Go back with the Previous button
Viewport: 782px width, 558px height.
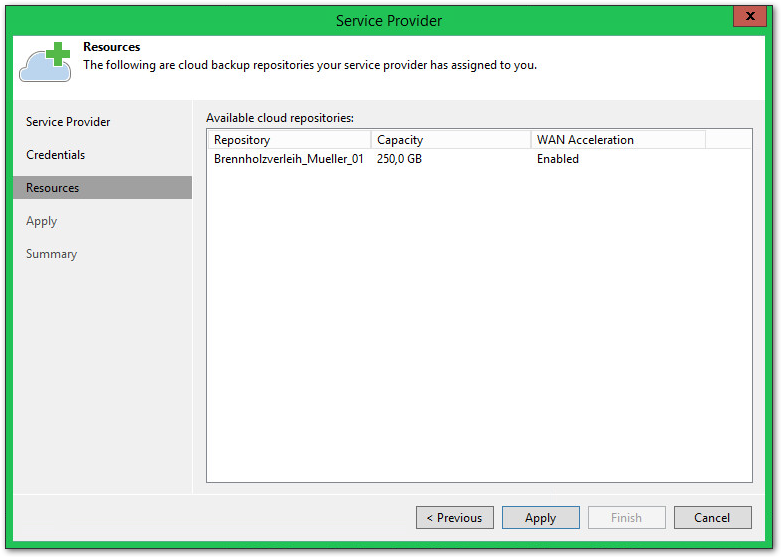click(x=454, y=518)
